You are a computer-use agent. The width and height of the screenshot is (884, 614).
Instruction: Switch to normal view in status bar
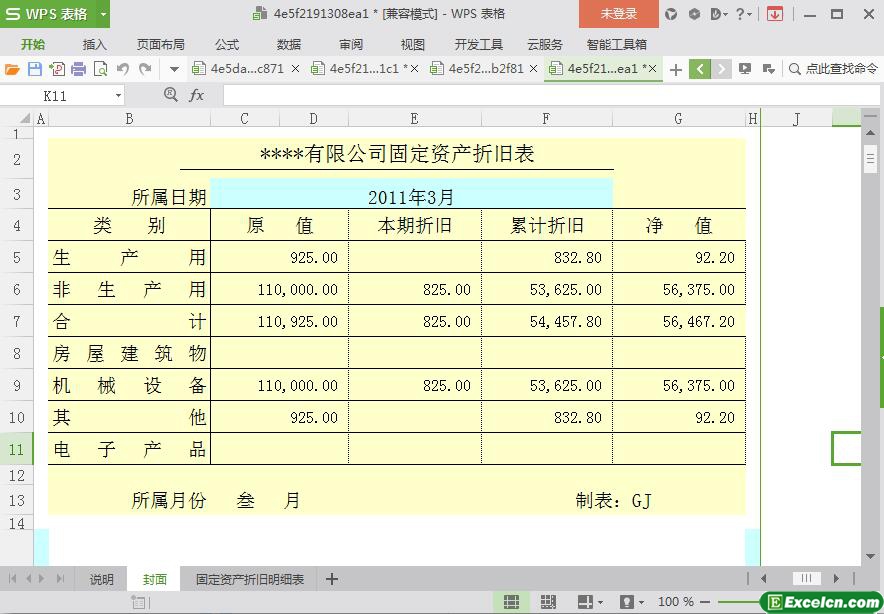[511, 602]
